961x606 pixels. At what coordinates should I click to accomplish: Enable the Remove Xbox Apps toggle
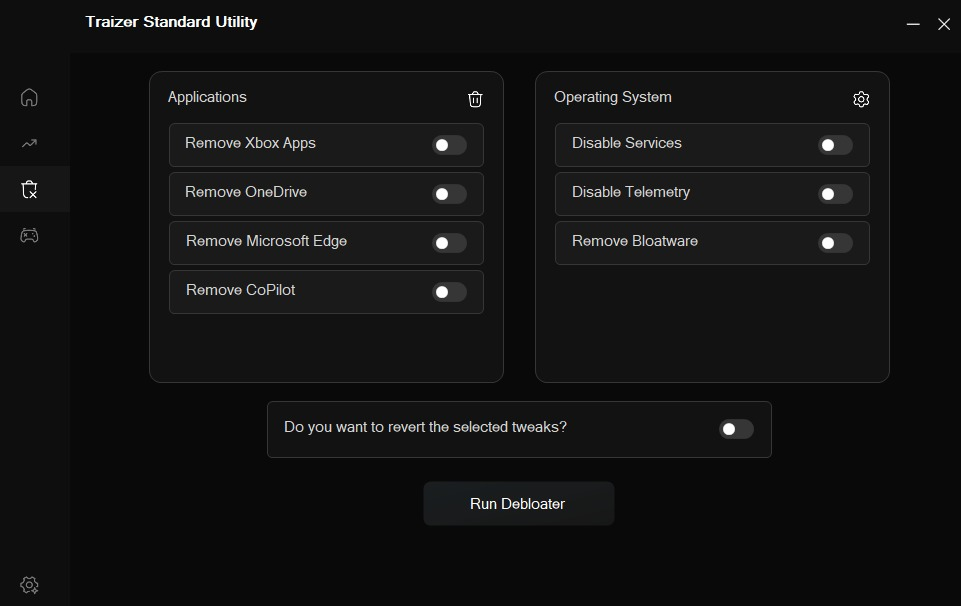click(x=449, y=145)
